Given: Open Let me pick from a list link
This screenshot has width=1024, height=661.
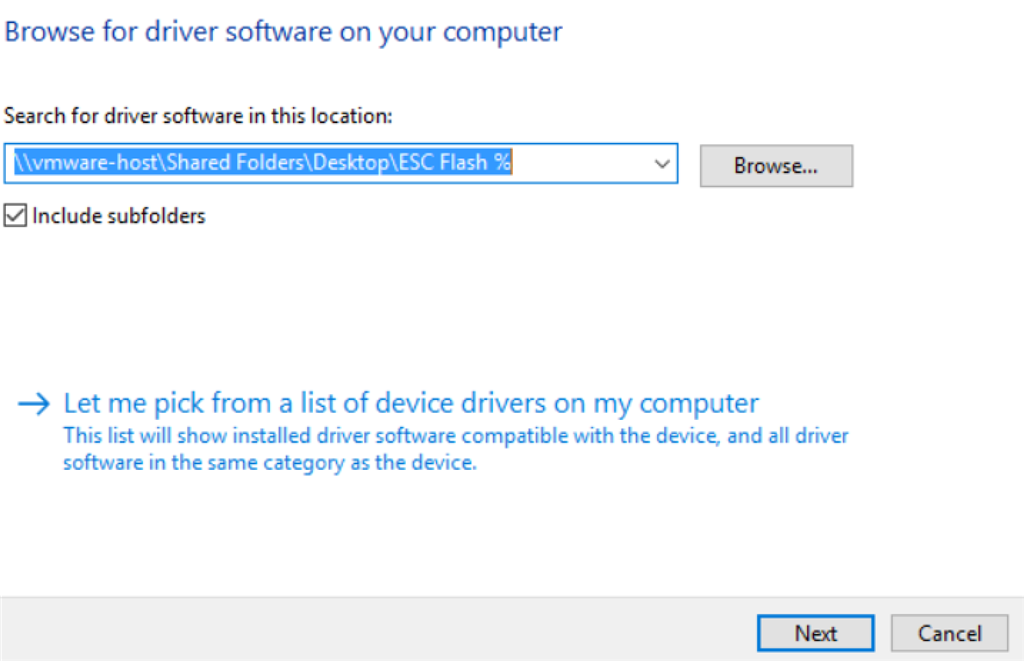Looking at the screenshot, I should 411,404.
